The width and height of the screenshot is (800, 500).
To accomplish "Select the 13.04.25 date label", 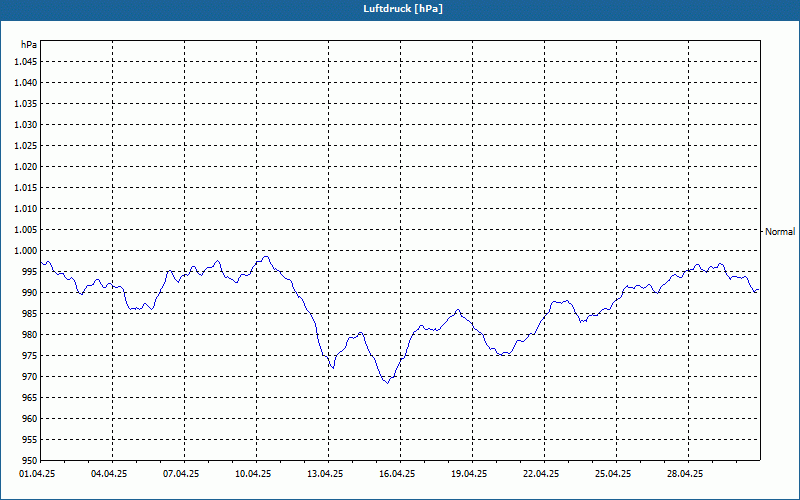I will coord(325,474).
